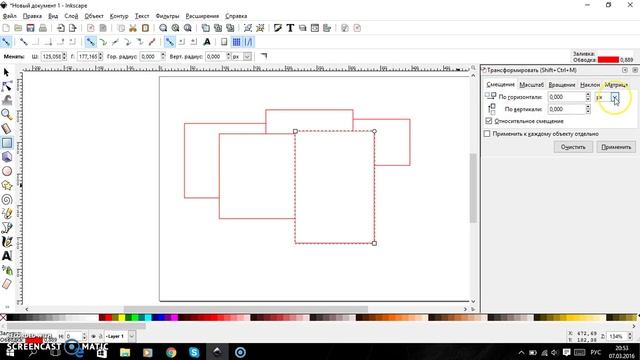This screenshot has width=640, height=360.
Task: Increase rectangle height spinner
Action: [x=100, y=55]
